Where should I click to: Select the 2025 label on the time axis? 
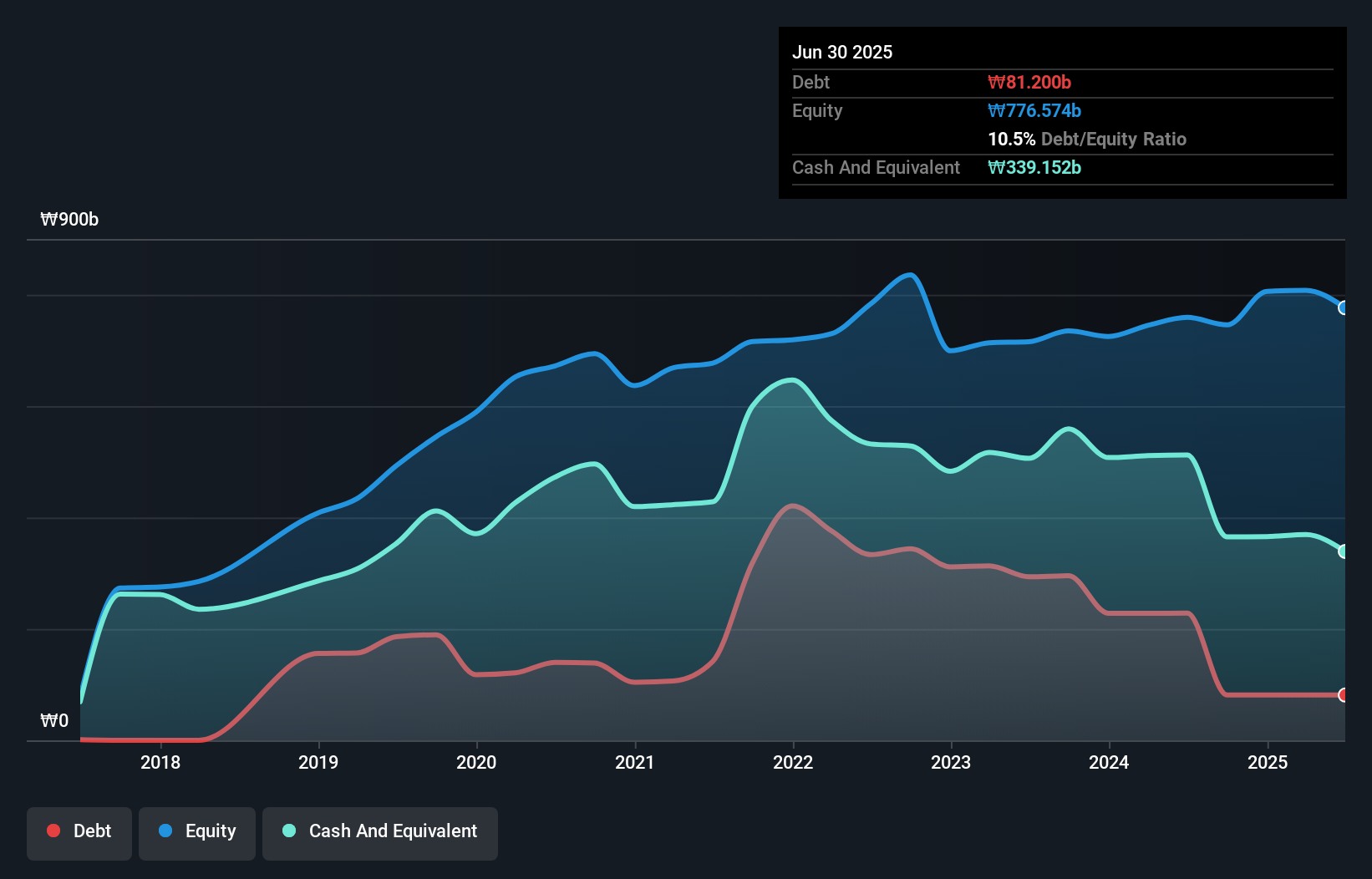click(x=1268, y=762)
